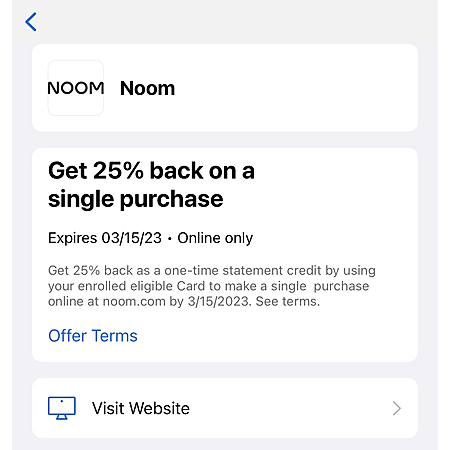Viewport: 450px width, 450px height.
Task: Tap the 'single purchase' headline line
Action: pyautogui.click(x=136, y=199)
